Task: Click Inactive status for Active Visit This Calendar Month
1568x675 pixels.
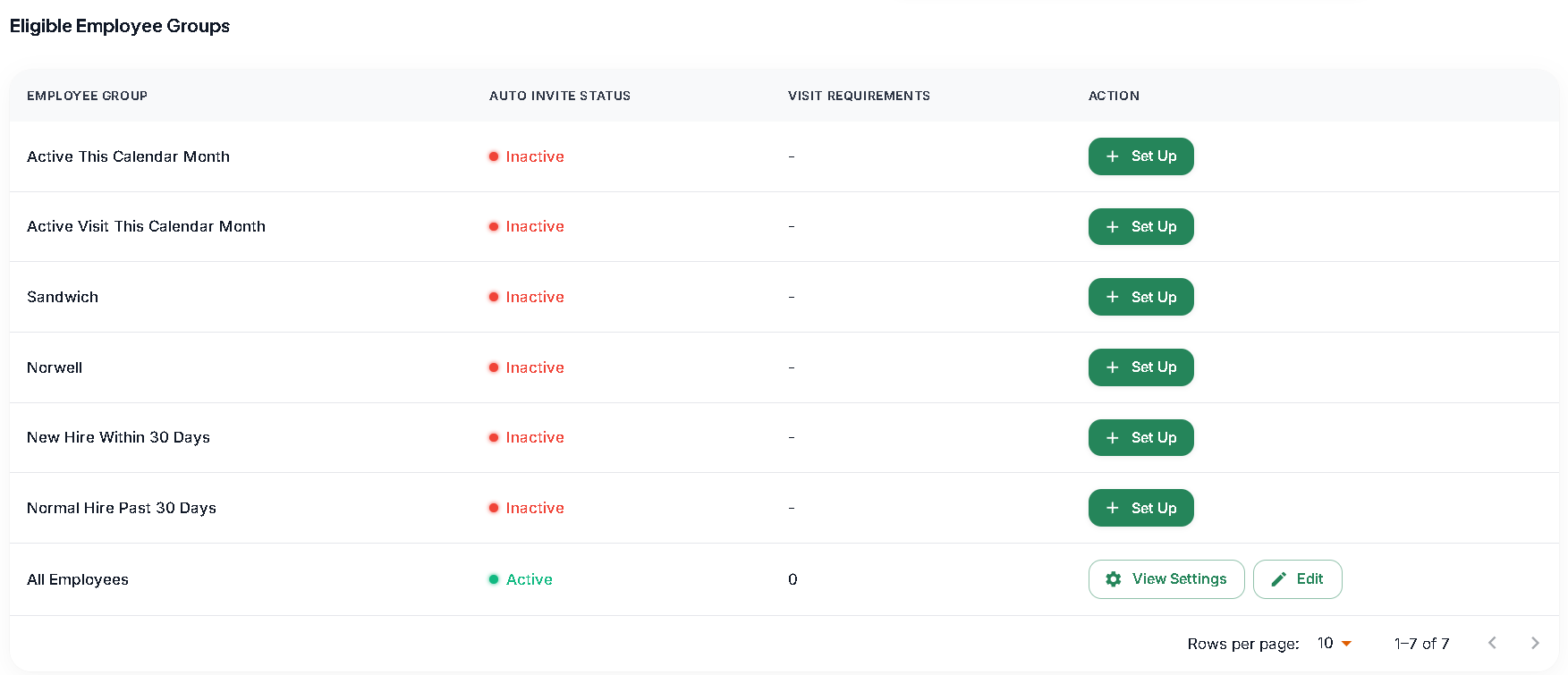Action: tap(526, 226)
